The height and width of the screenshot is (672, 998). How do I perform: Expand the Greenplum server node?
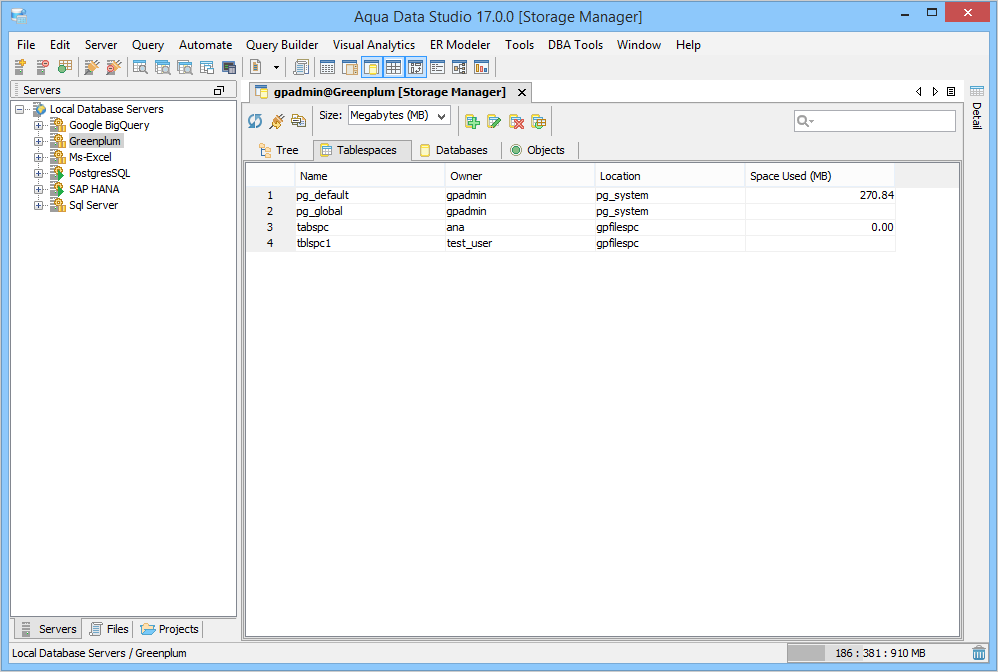(x=39, y=141)
